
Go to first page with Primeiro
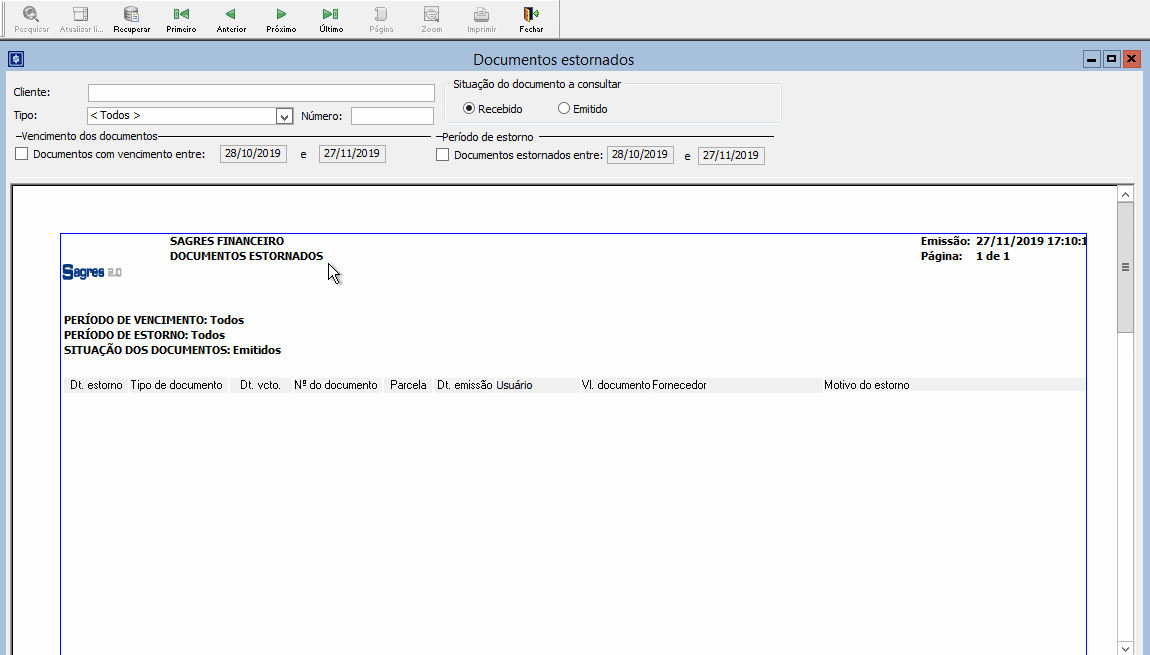coord(181,15)
